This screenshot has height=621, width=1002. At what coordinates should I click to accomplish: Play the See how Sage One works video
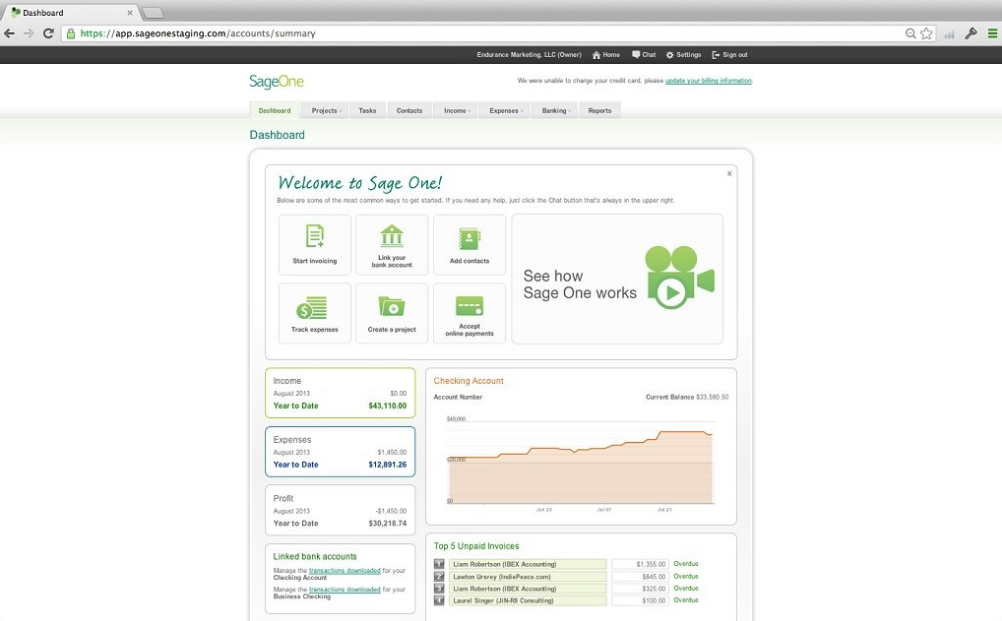[x=617, y=279]
